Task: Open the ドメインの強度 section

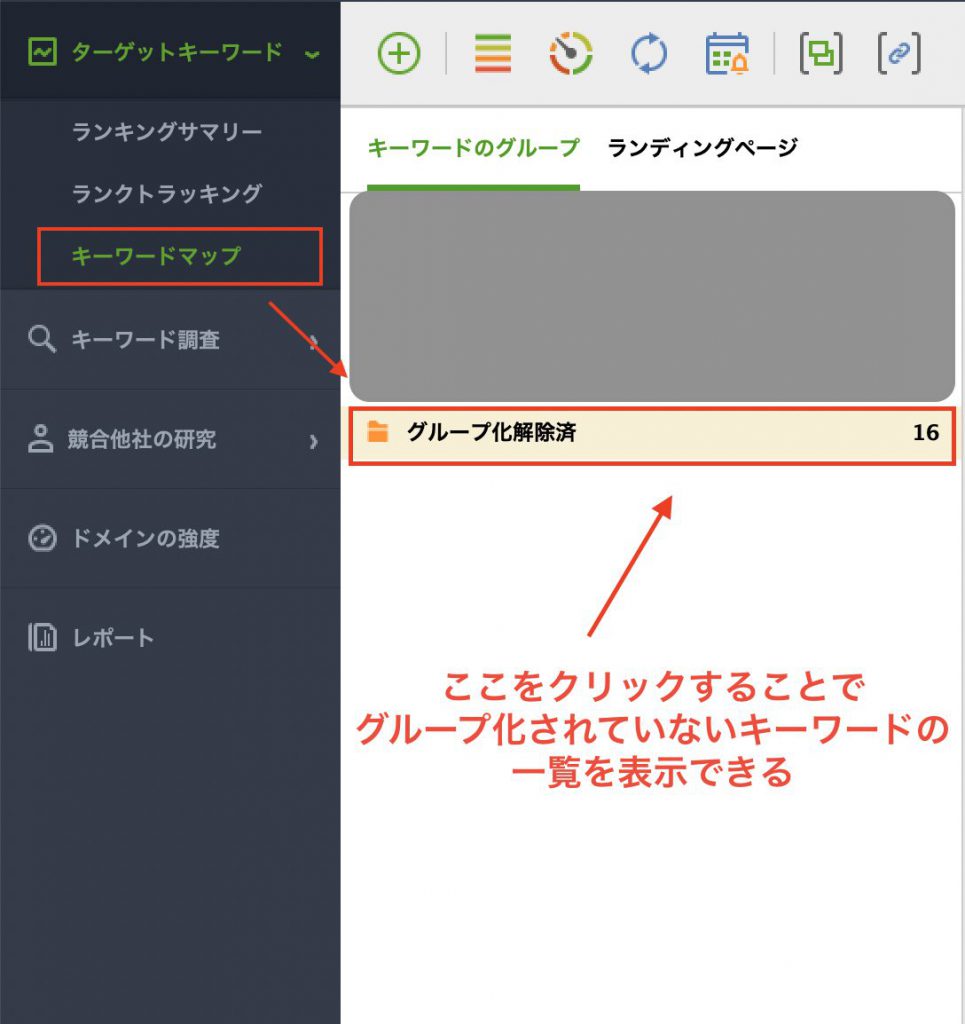Action: click(170, 538)
